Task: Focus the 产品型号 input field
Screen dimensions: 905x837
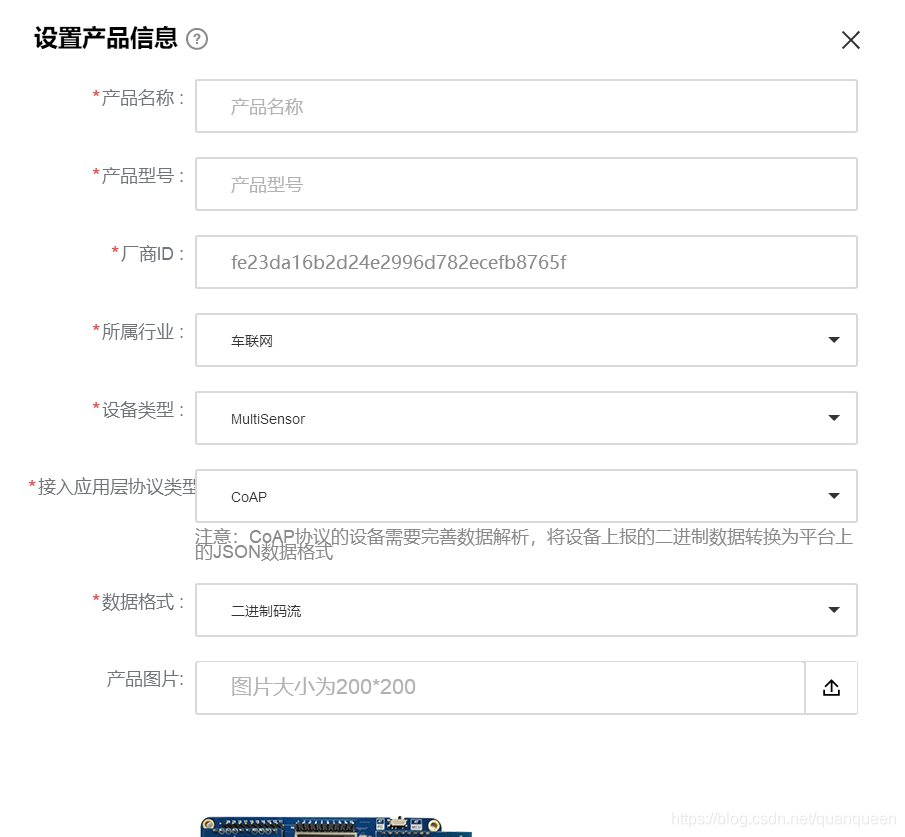Action: (526, 184)
